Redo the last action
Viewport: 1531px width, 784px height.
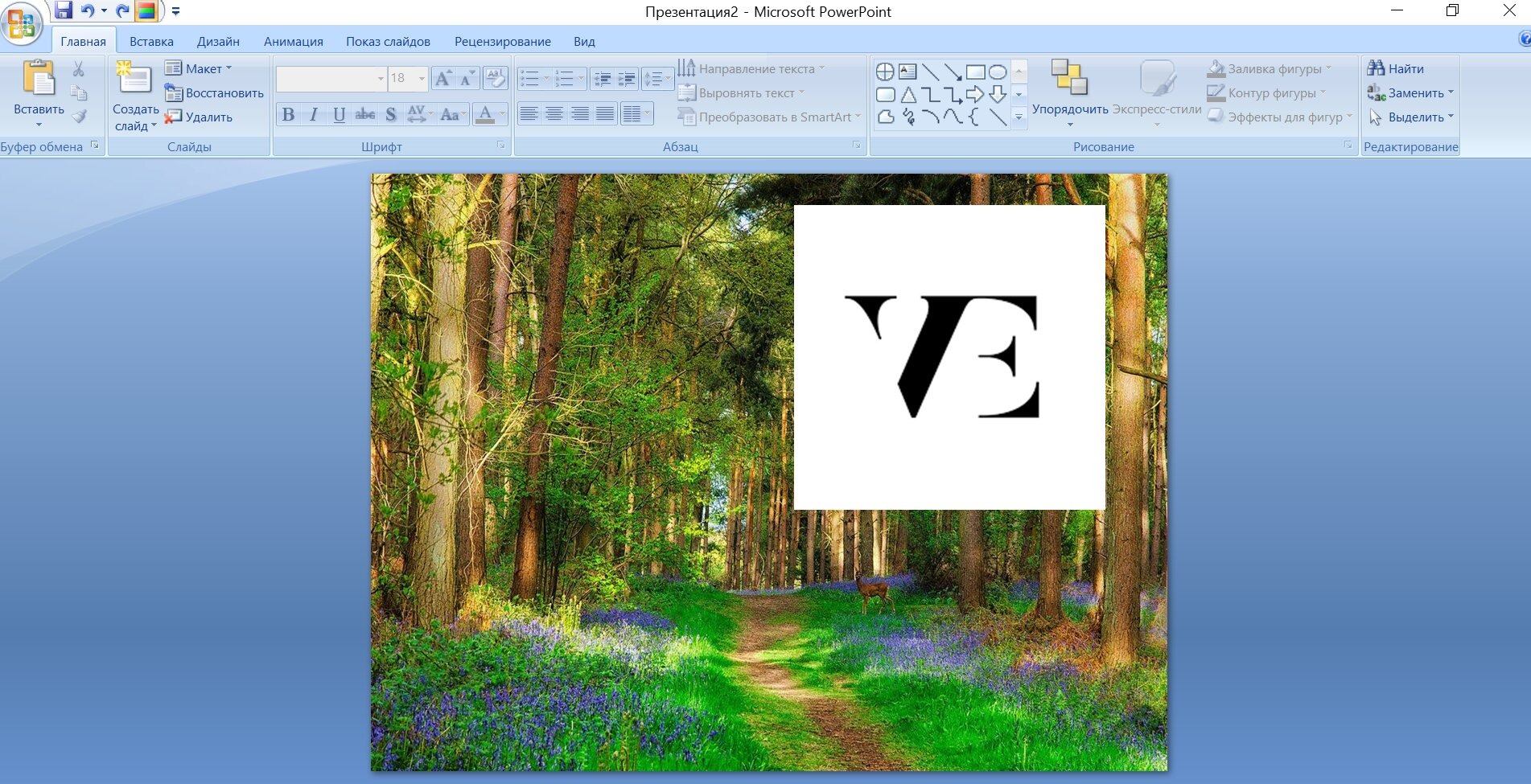point(122,10)
